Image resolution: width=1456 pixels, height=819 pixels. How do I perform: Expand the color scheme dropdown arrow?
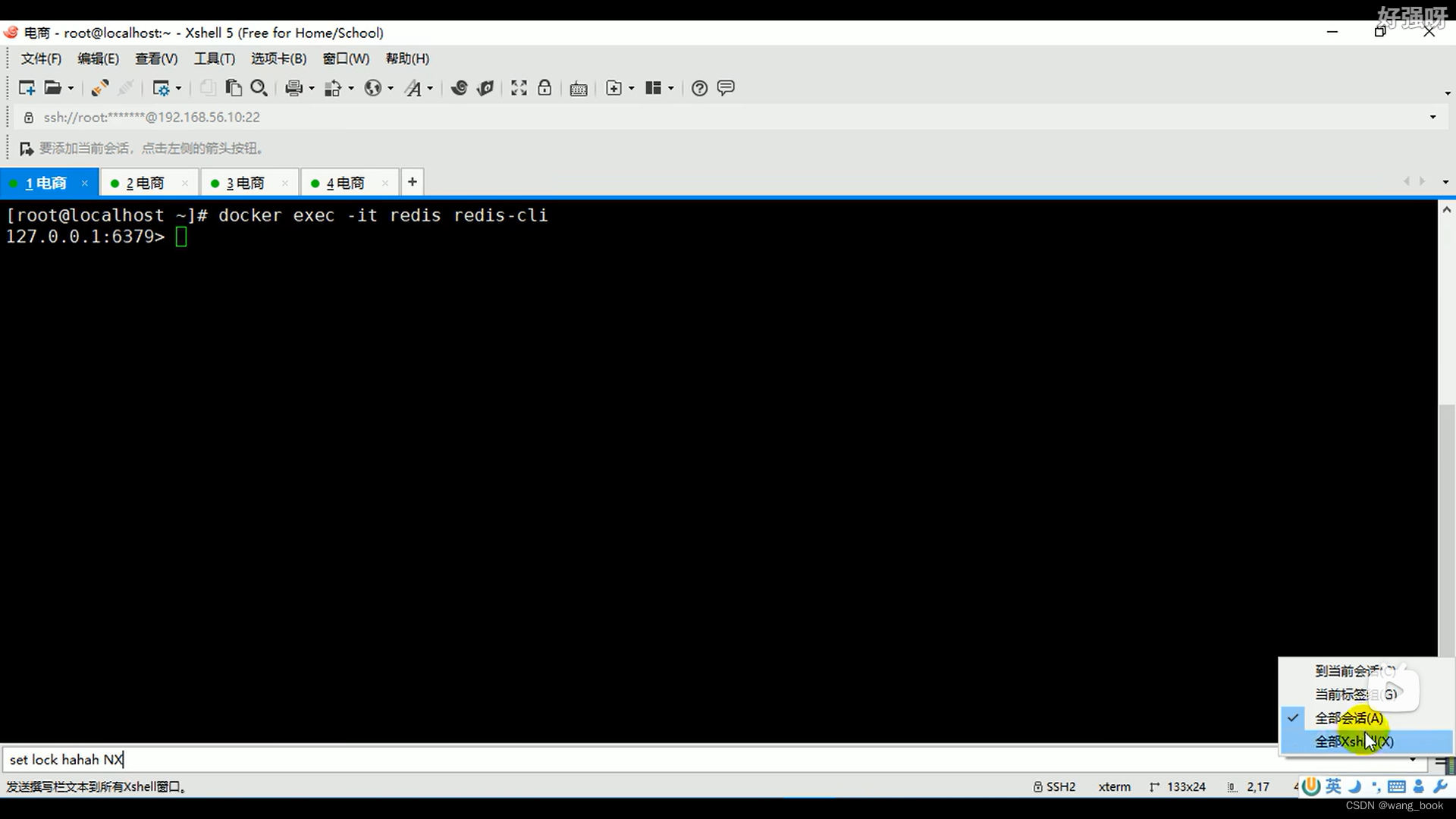351,89
